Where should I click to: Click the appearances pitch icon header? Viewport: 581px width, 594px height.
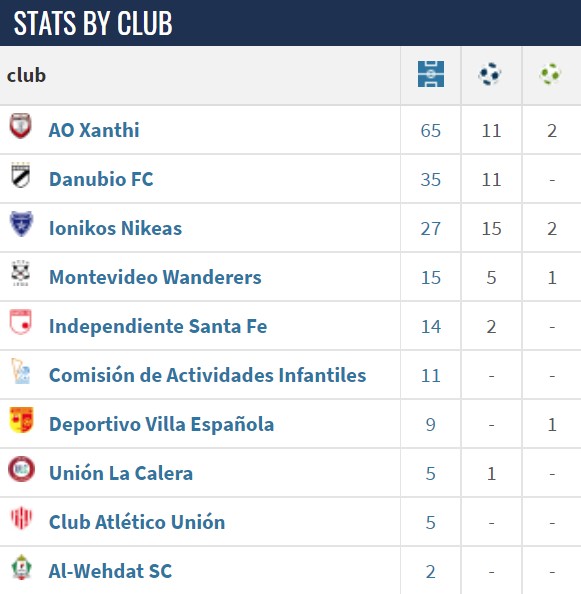pyautogui.click(x=431, y=74)
